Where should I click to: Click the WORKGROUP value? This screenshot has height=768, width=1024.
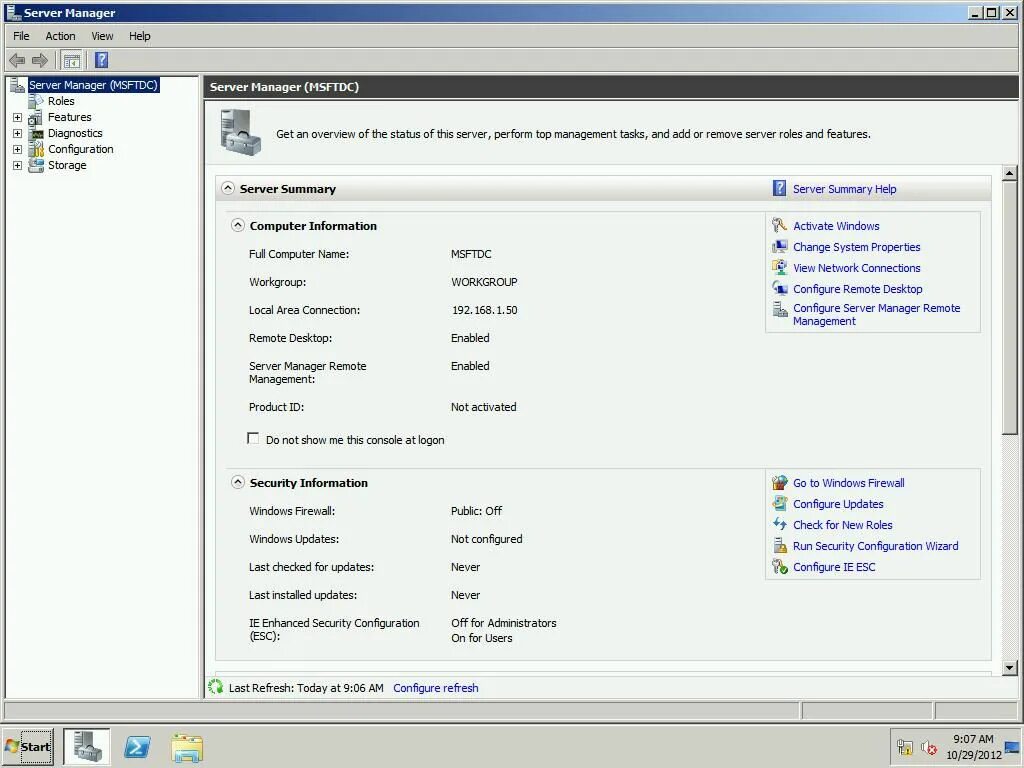(x=484, y=282)
